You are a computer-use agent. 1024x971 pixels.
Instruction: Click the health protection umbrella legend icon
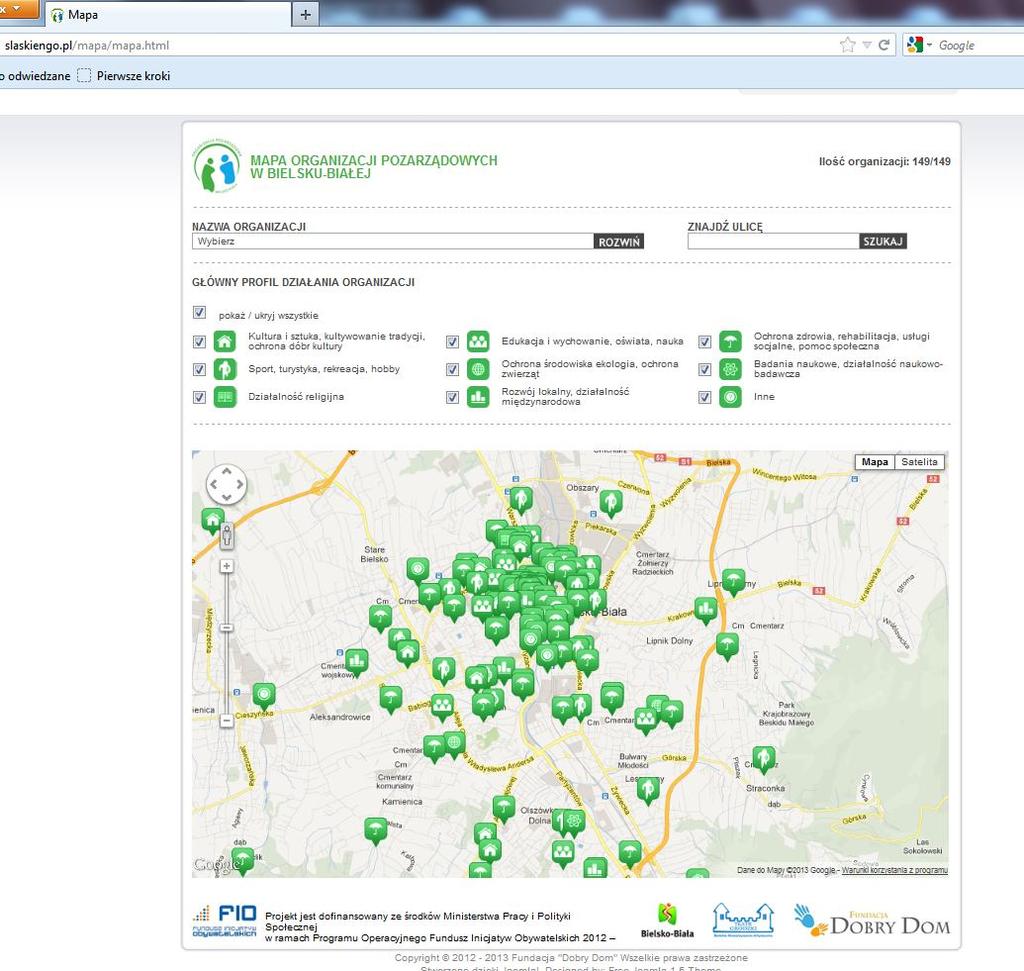(730, 342)
